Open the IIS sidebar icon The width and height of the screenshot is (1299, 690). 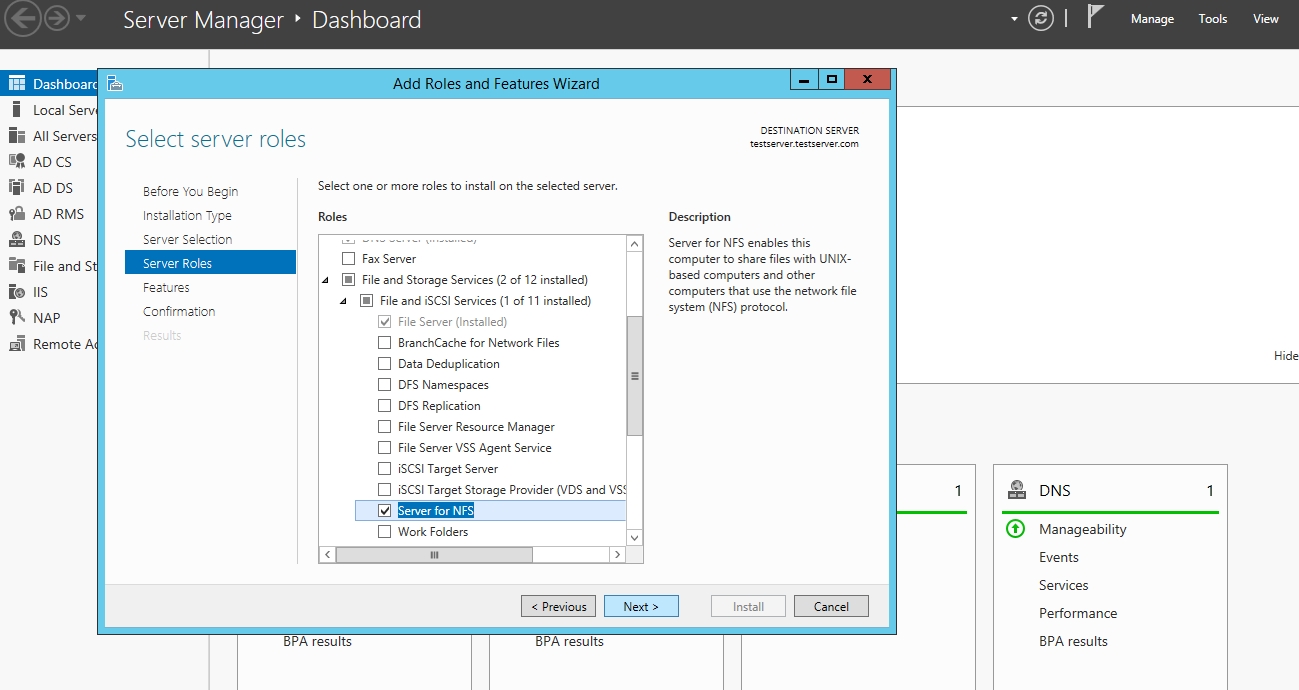17,292
